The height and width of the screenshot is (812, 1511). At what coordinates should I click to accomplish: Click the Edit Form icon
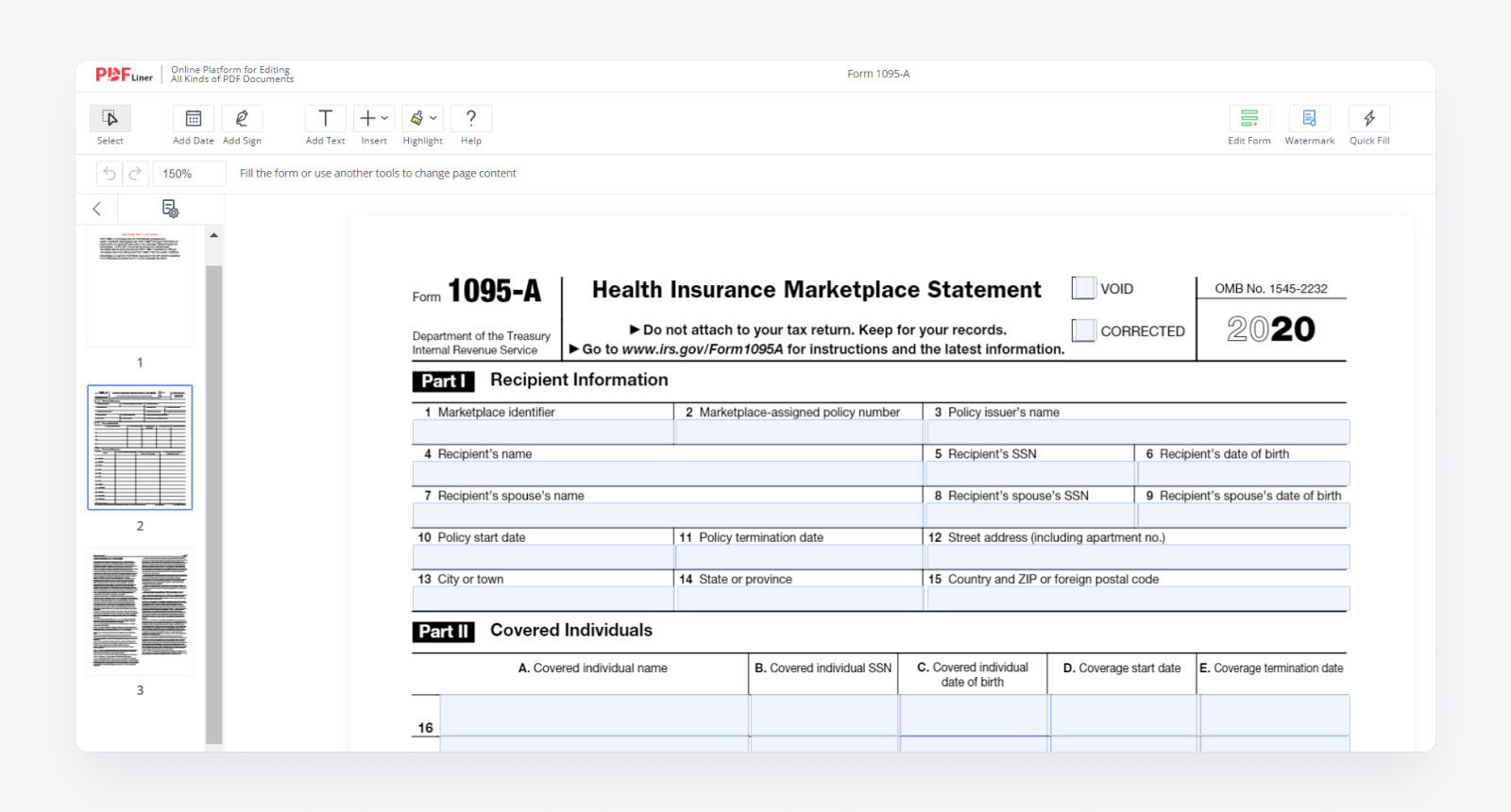click(1248, 118)
